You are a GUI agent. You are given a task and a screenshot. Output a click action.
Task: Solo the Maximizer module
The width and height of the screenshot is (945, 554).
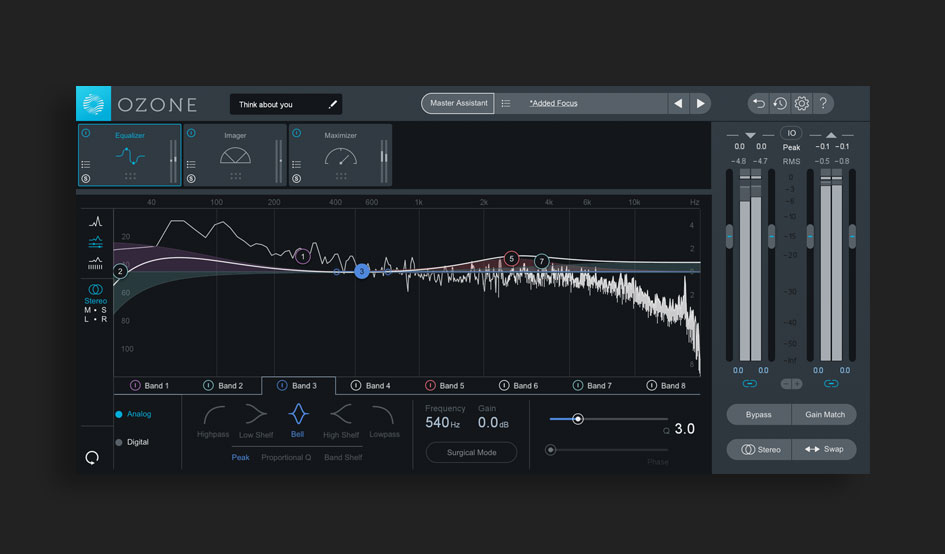tap(297, 178)
